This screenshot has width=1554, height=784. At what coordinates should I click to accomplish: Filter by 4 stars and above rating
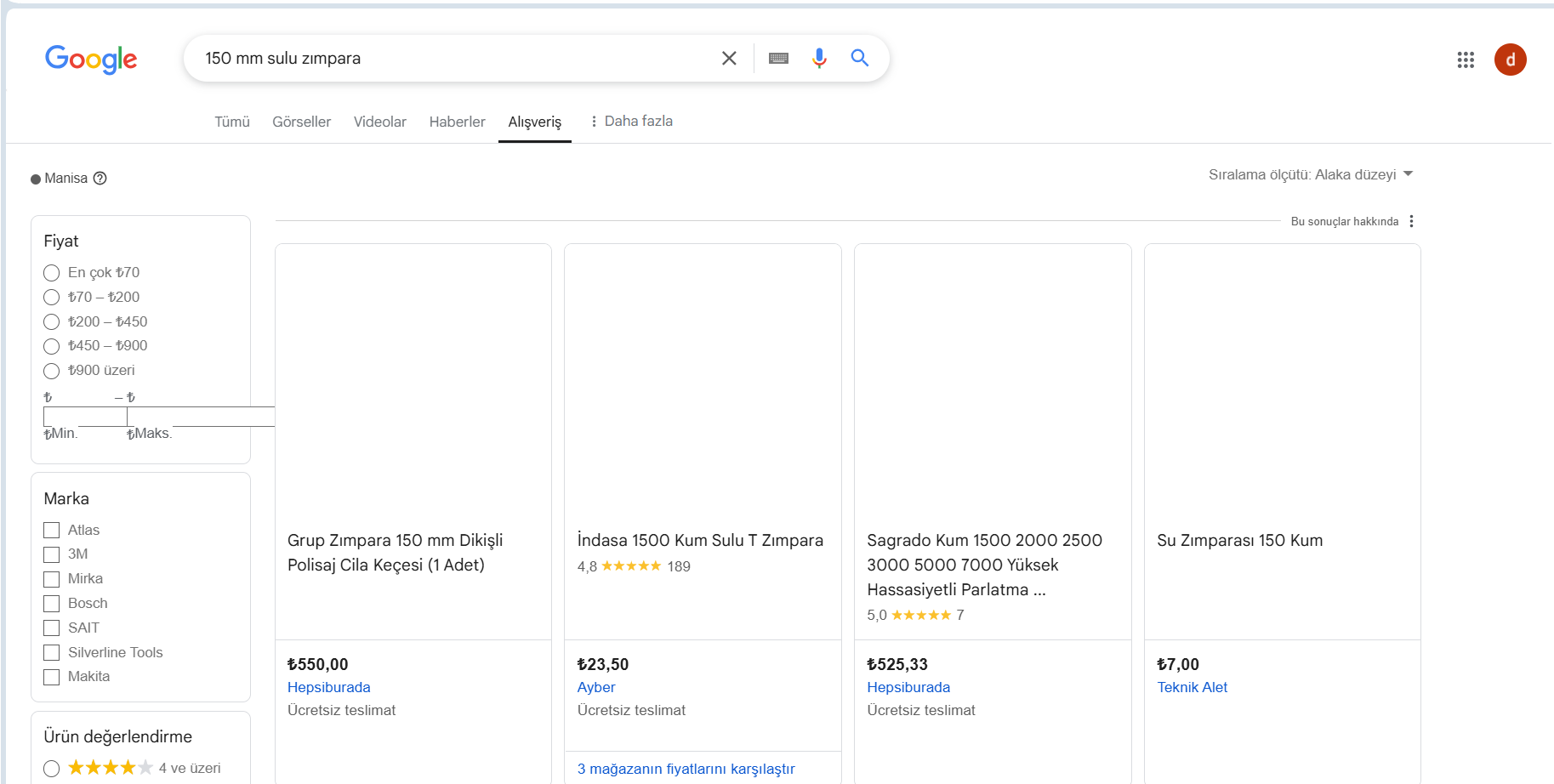pyautogui.click(x=52, y=769)
